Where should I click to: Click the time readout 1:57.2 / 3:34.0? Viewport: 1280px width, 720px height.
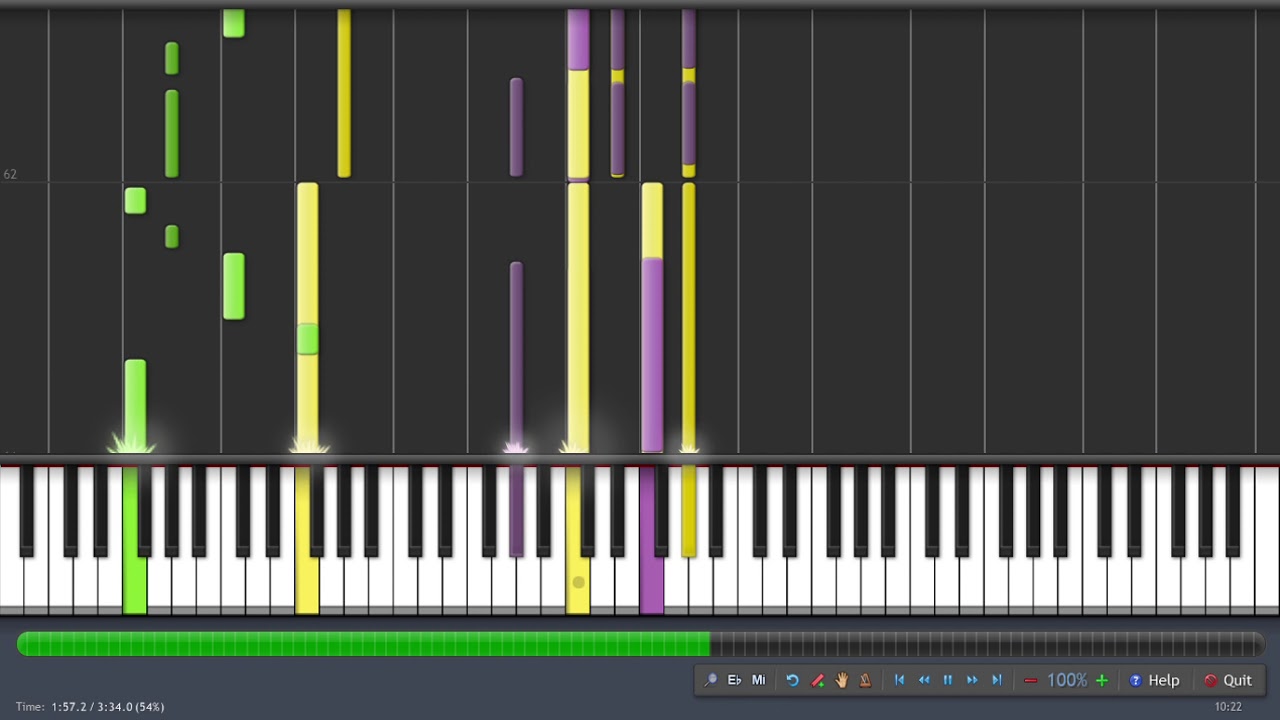click(90, 707)
